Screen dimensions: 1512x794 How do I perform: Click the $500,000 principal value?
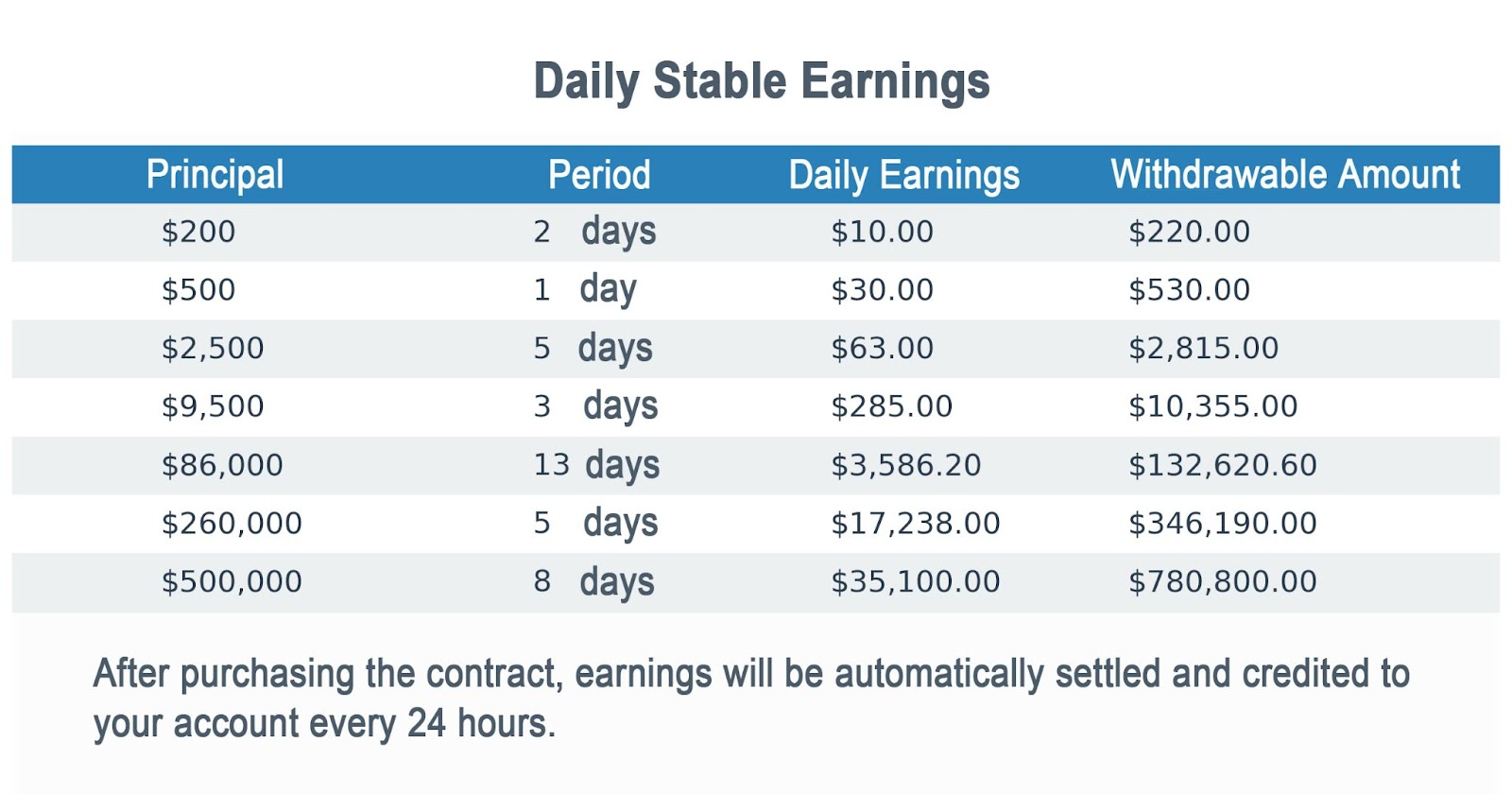click(x=232, y=582)
